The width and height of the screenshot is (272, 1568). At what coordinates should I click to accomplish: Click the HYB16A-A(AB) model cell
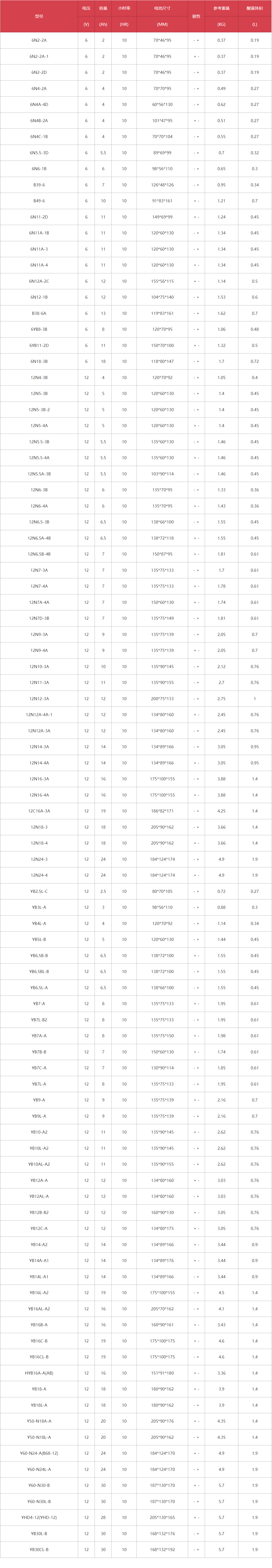coord(39,1373)
